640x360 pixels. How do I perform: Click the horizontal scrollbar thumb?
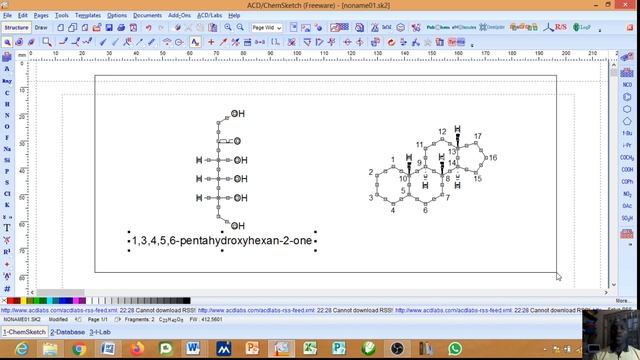click(60, 293)
